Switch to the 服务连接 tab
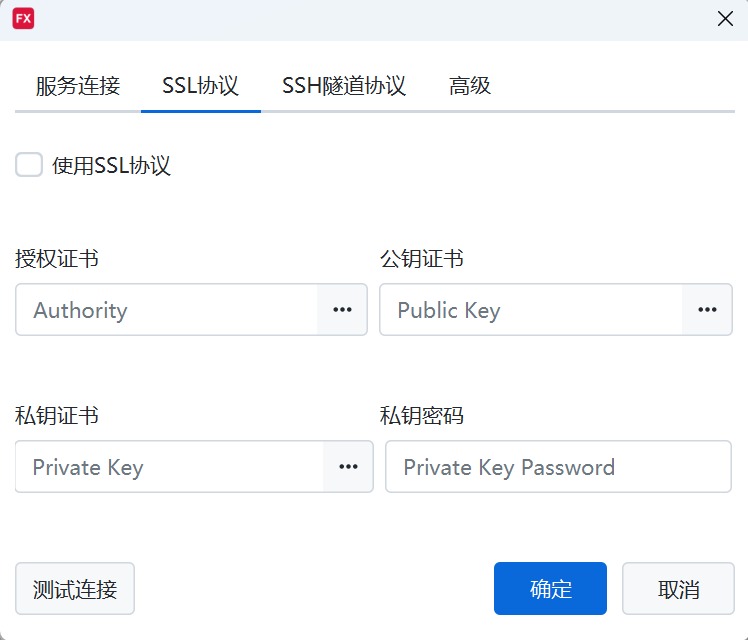 (78, 86)
